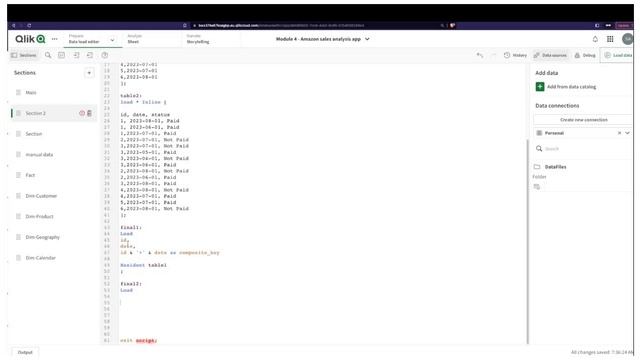This screenshot has width=640, height=360.
Task: Open the Output panel at the bottom
Action: tap(25, 353)
